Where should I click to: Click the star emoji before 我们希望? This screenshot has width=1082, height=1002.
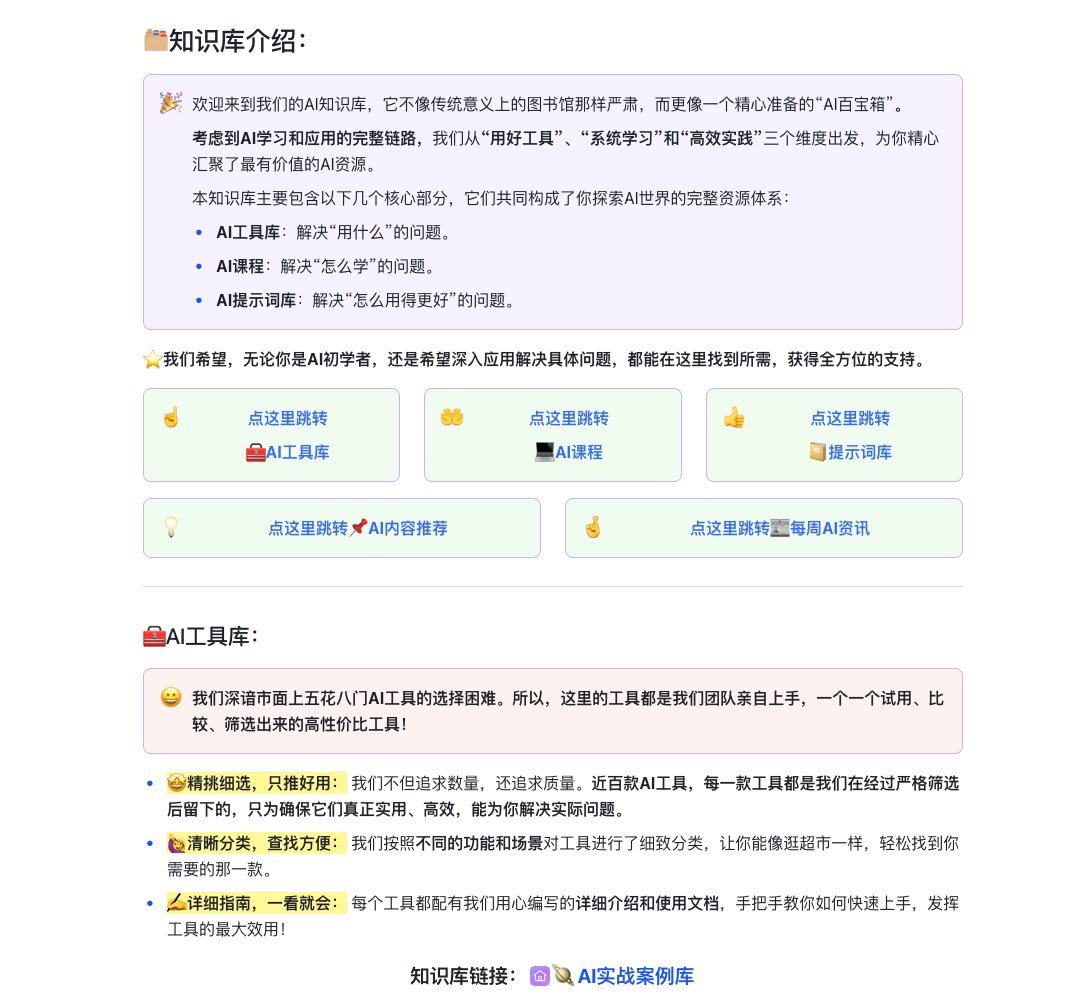tap(153, 360)
